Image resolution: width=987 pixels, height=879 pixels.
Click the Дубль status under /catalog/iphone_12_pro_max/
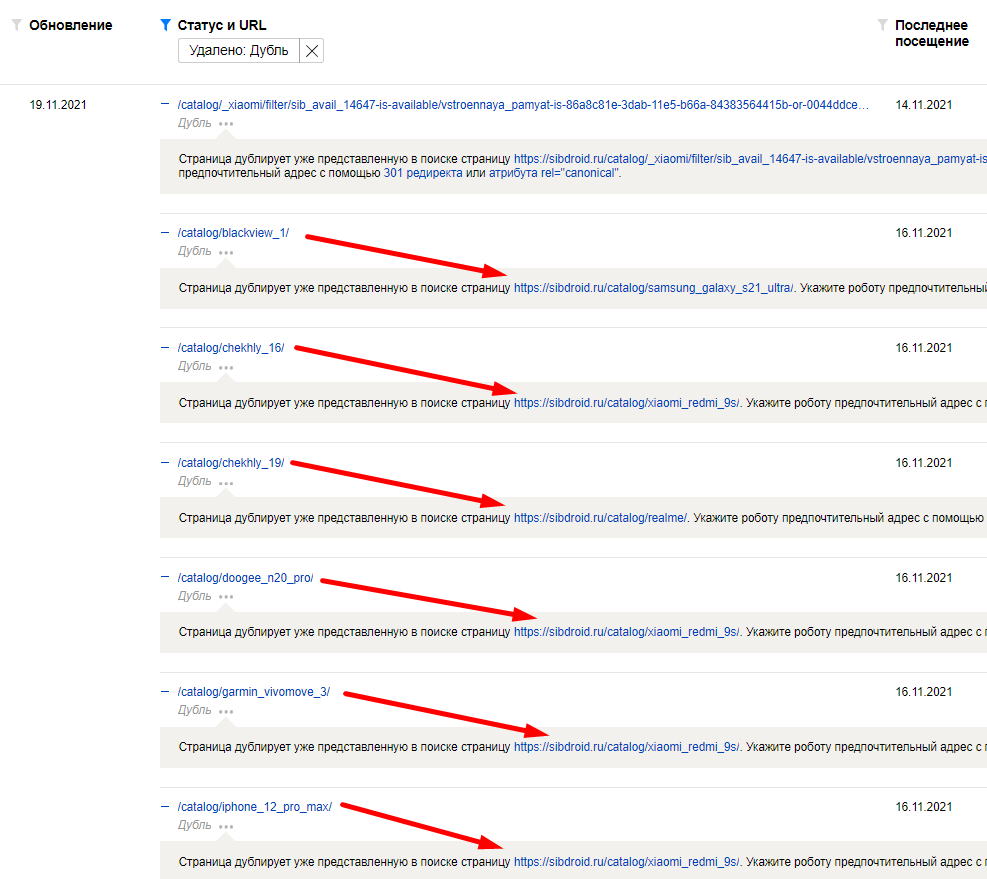[195, 825]
